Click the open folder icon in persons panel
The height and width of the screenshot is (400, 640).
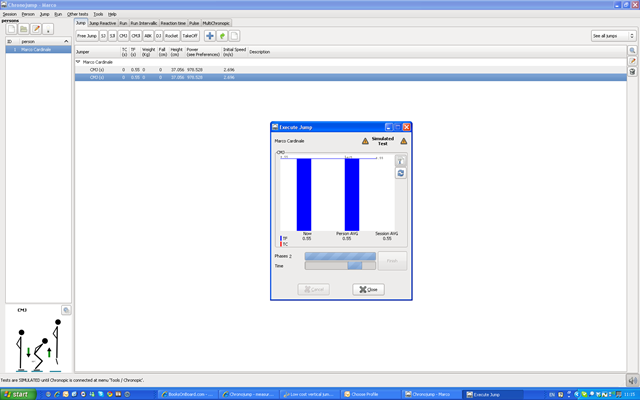click(x=24, y=29)
